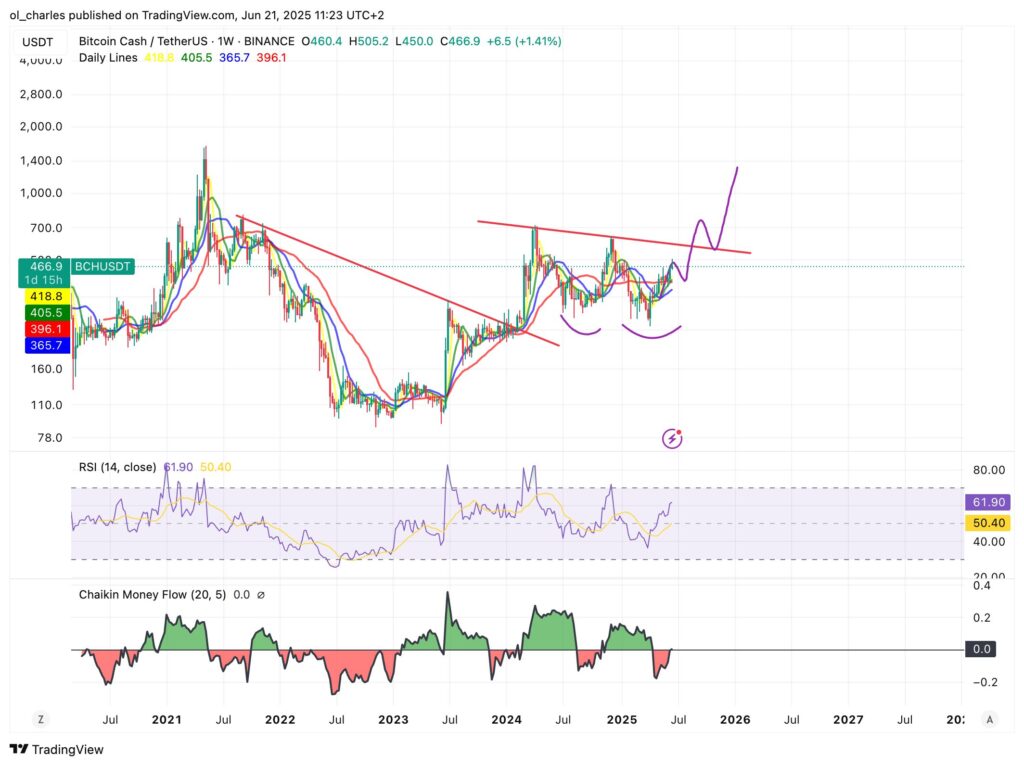Click the Z icon in the bottom-left corner
The height and width of the screenshot is (766, 1024).
click(x=40, y=719)
